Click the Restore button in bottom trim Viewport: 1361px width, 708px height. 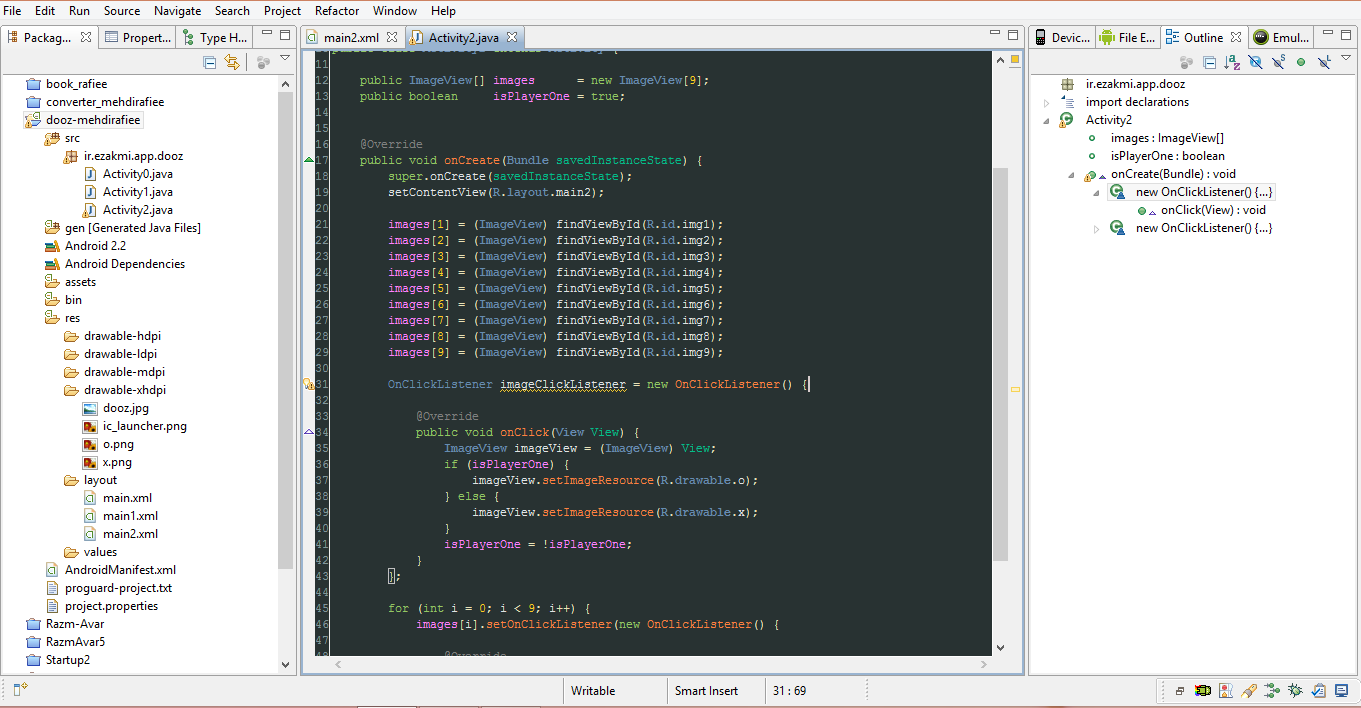tap(1180, 691)
